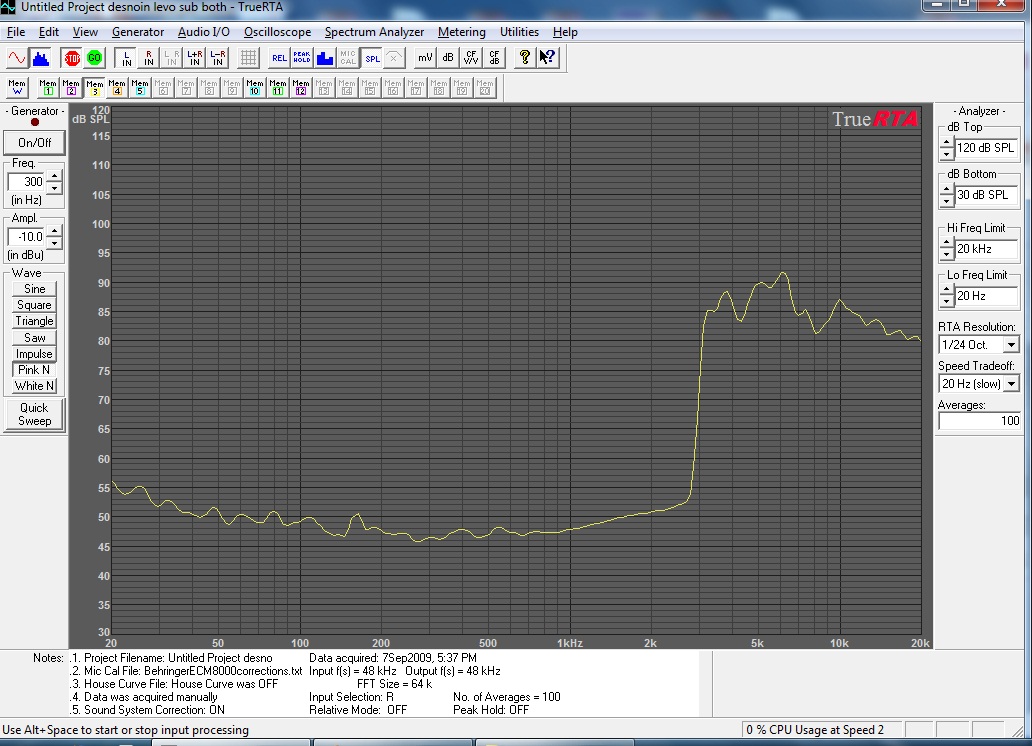Select the L IN input icon

point(126,58)
